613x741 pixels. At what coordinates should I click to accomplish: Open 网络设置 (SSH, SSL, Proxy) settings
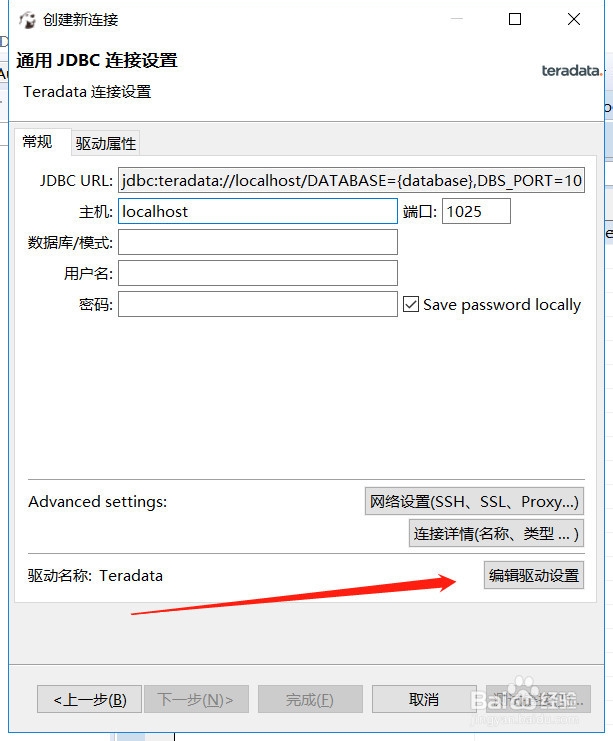(x=474, y=501)
